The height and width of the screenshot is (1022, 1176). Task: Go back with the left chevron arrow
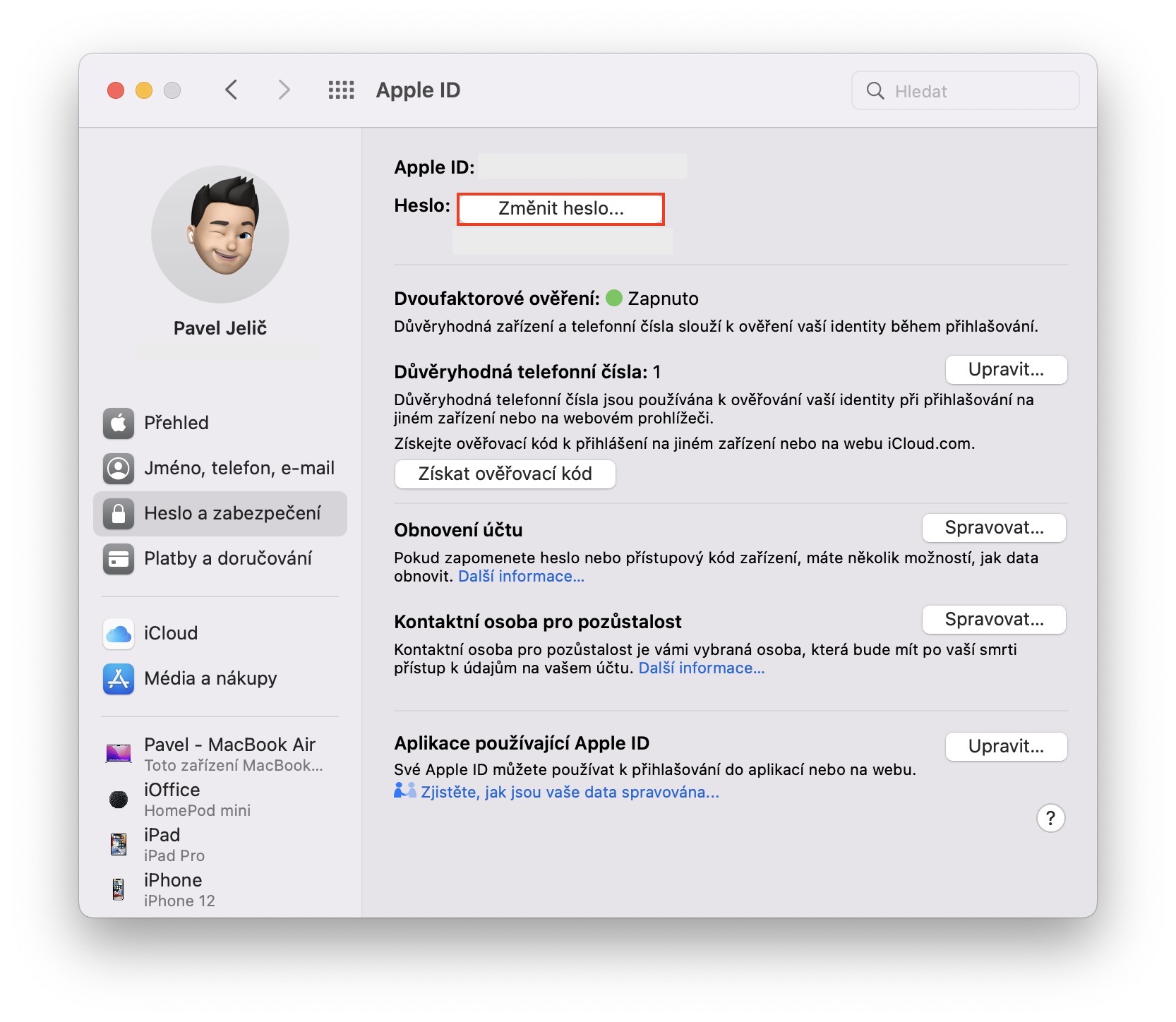tap(231, 90)
